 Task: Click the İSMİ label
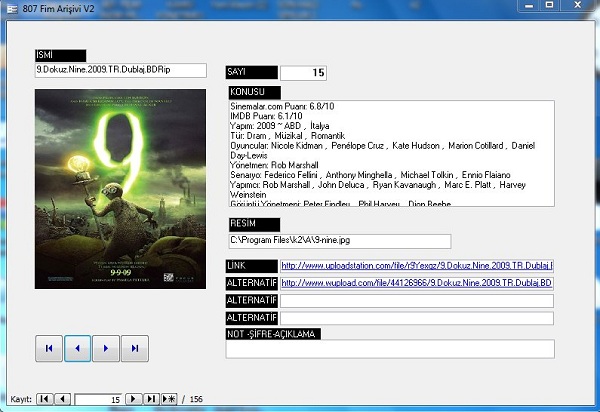tap(60, 55)
